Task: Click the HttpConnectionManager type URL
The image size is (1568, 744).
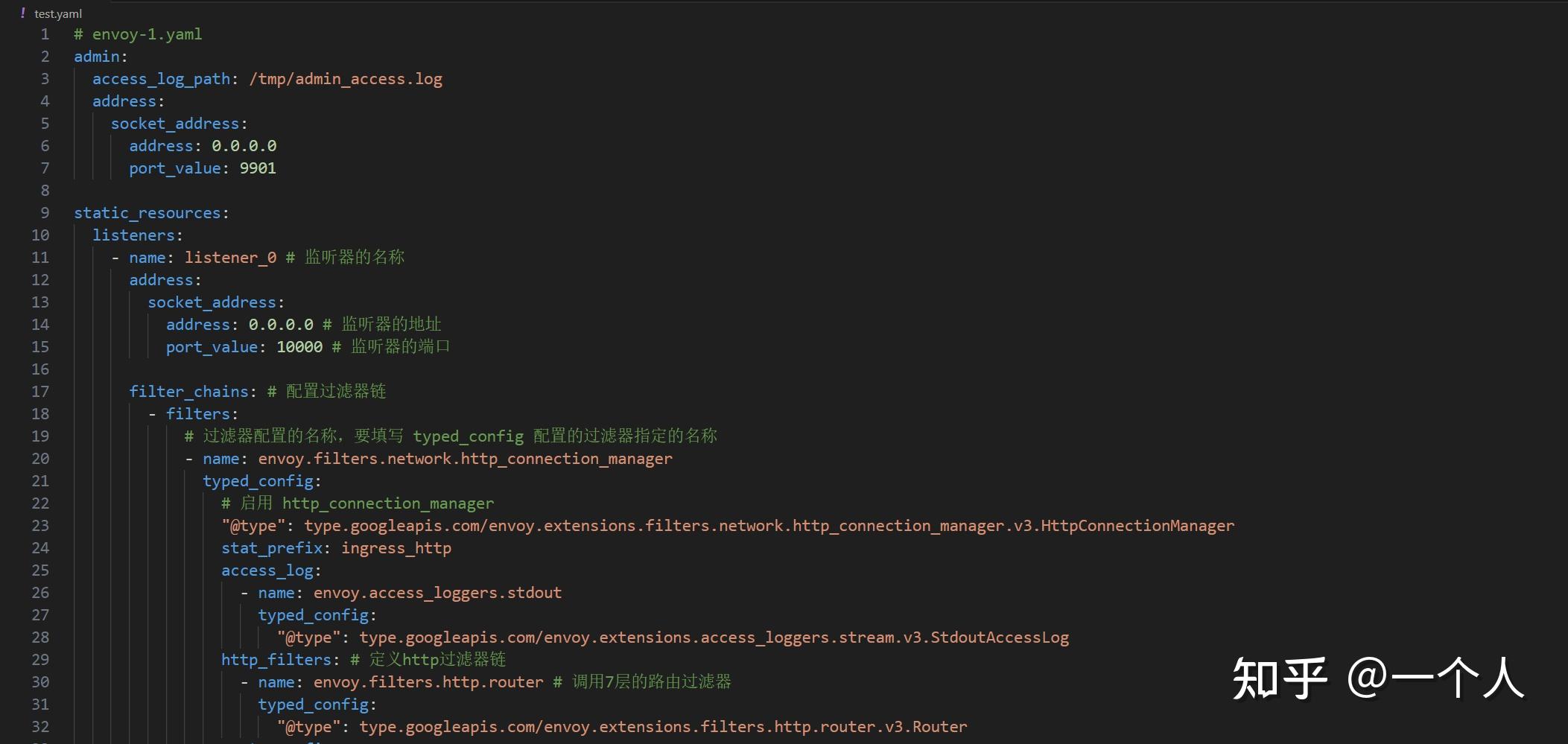Action: click(x=769, y=526)
